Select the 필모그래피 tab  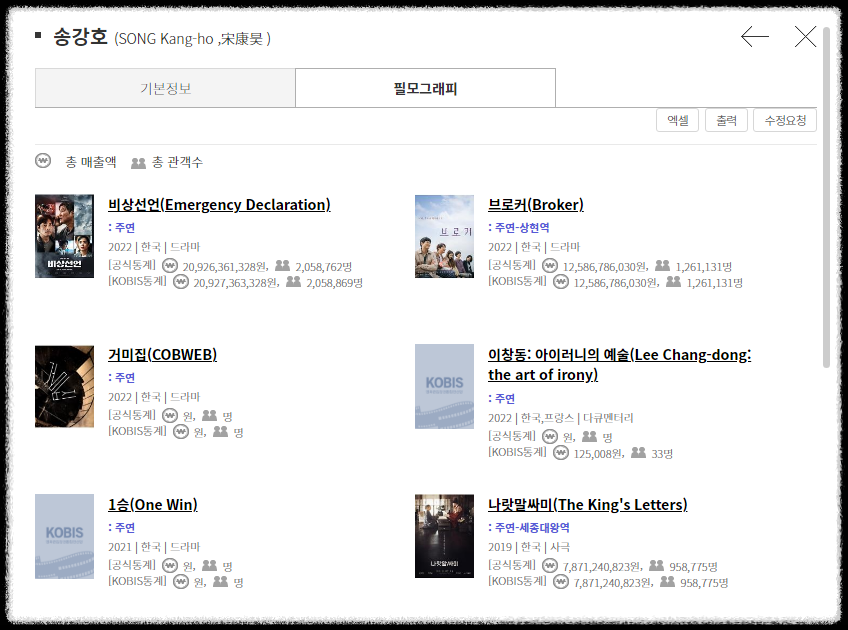(x=425, y=88)
